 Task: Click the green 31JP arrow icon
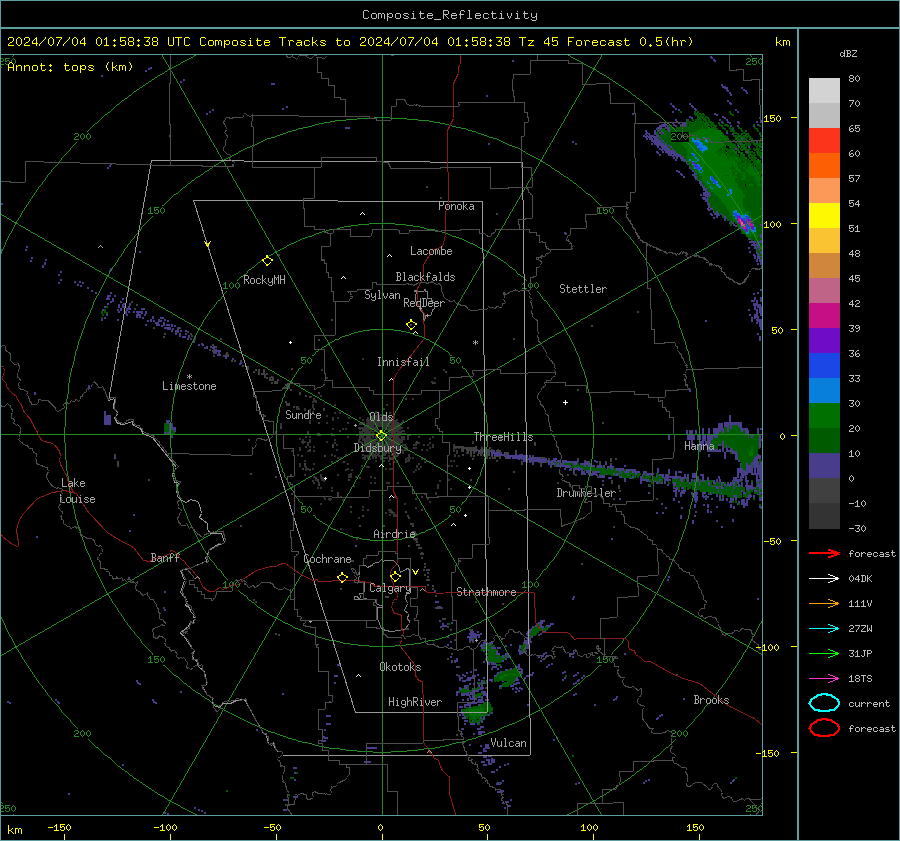(824, 653)
